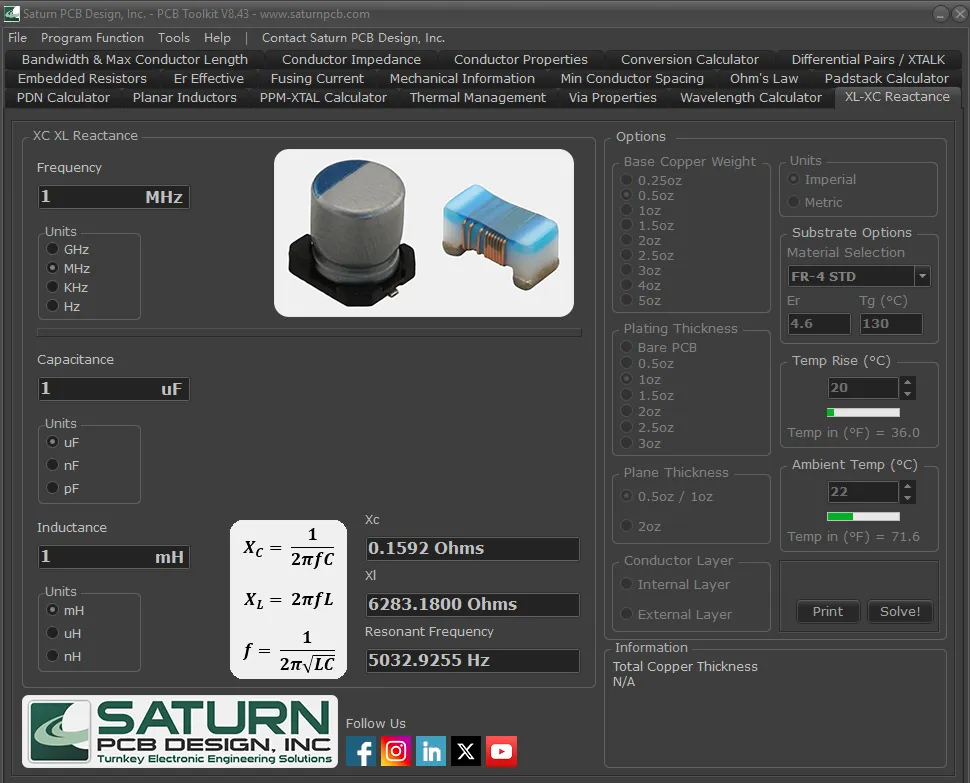Open the LinkedIn icon under Follow Us

click(431, 751)
